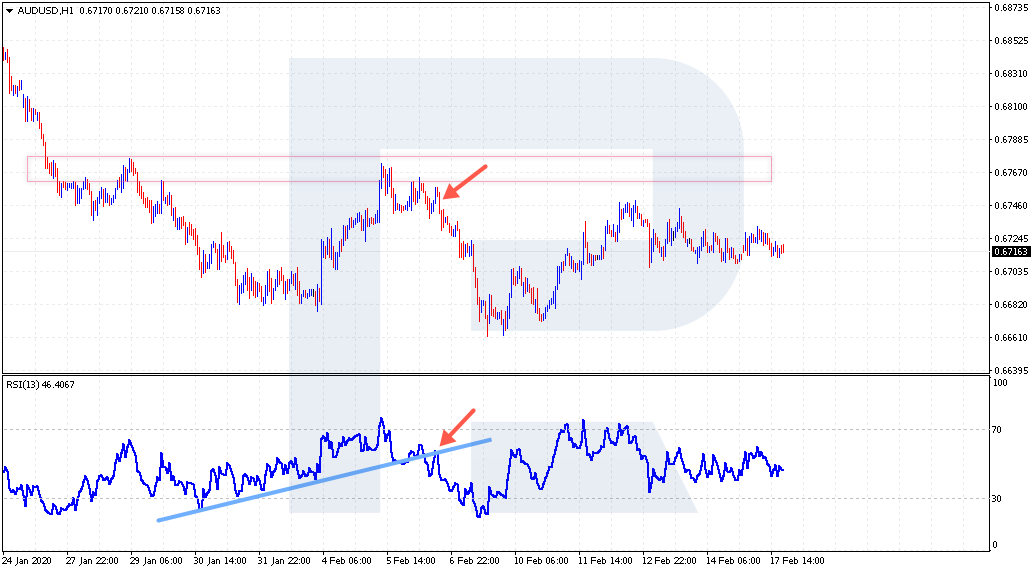Click the 10 Feb 06:00 time label

click(541, 561)
